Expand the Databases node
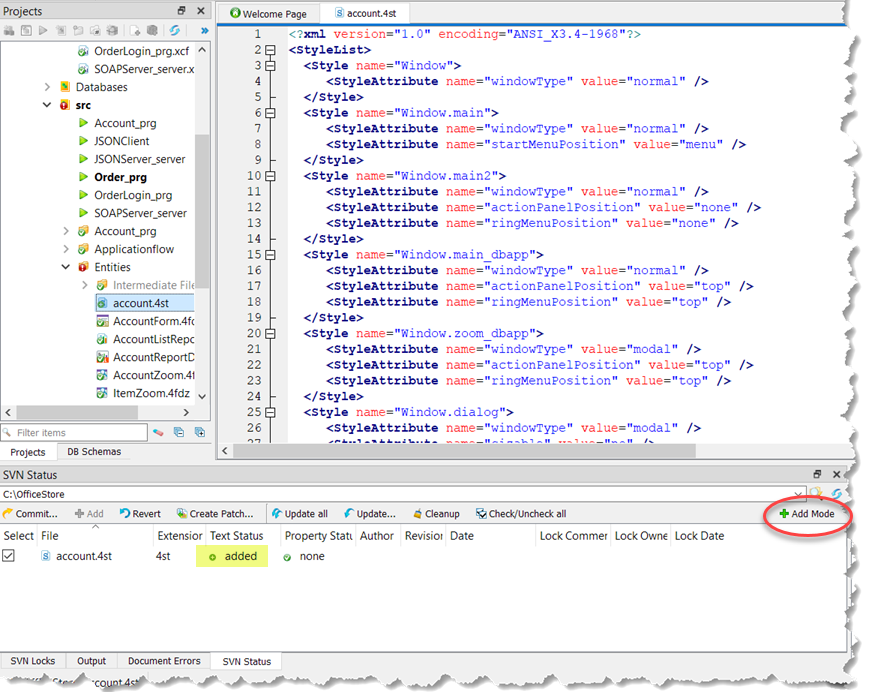 coord(48,87)
